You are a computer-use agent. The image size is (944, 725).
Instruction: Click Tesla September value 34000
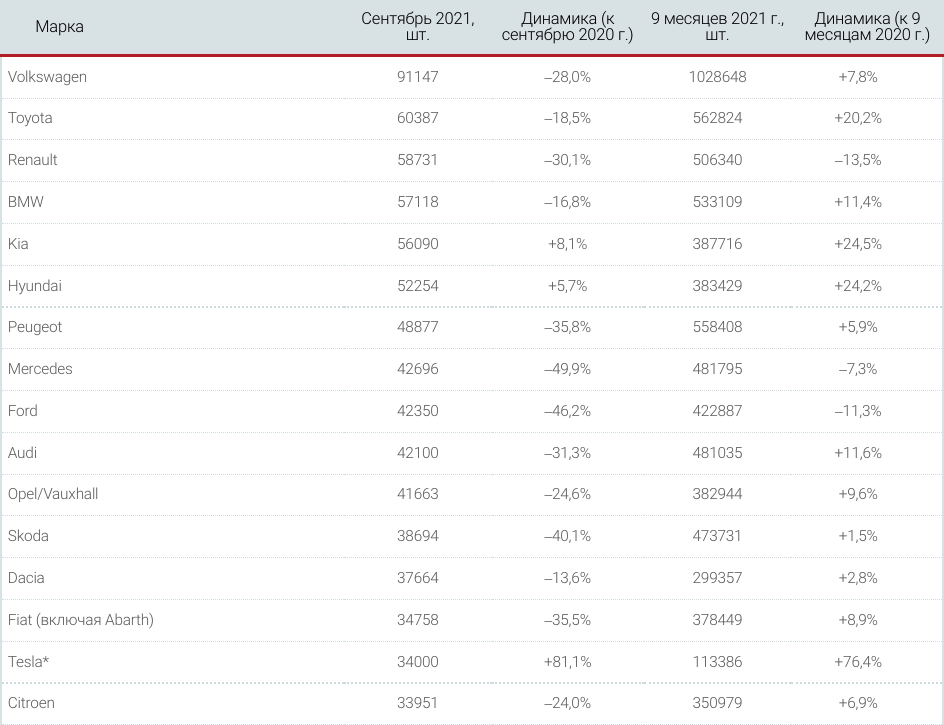tap(418, 662)
